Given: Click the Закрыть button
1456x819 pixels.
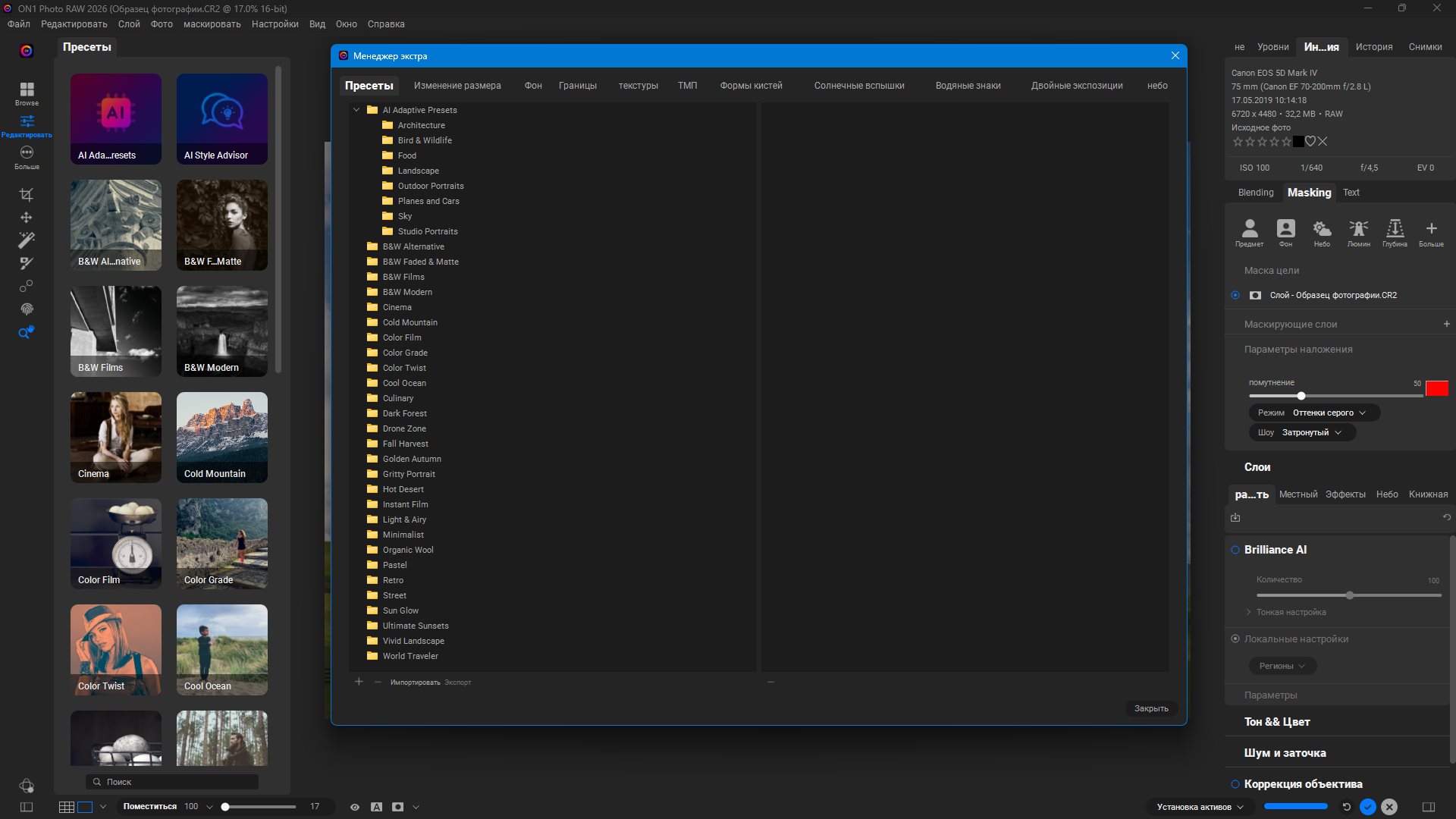Looking at the screenshot, I should pos(1150,708).
